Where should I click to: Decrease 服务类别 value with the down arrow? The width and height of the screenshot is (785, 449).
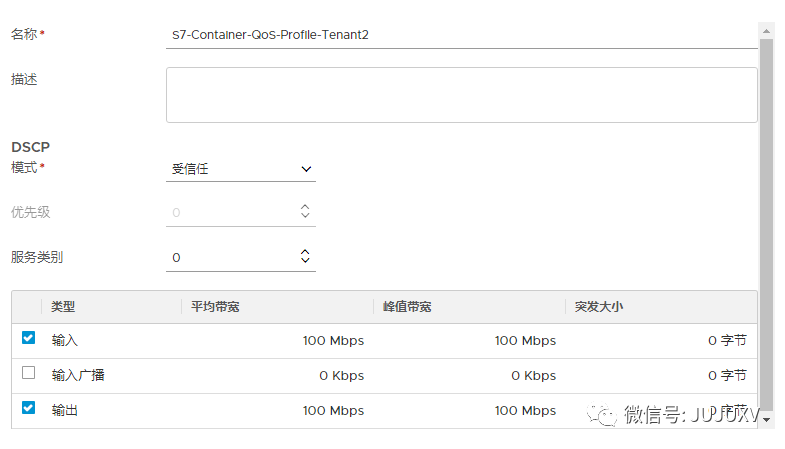[x=306, y=262]
